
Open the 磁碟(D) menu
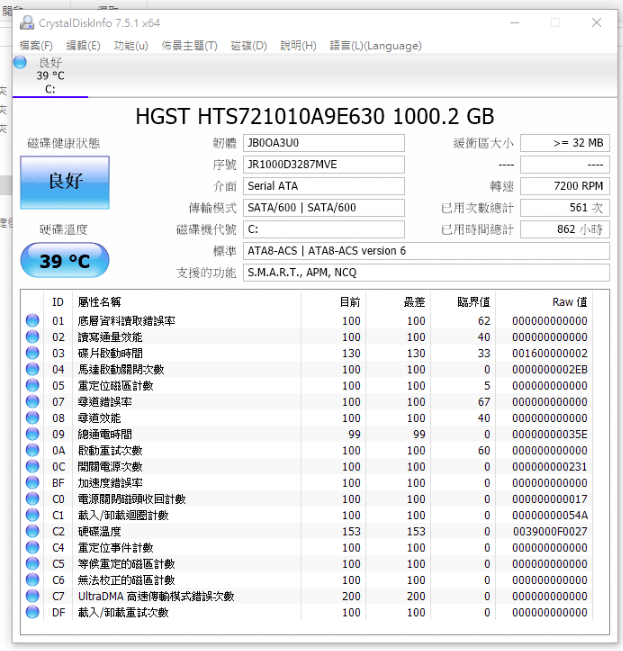click(249, 45)
